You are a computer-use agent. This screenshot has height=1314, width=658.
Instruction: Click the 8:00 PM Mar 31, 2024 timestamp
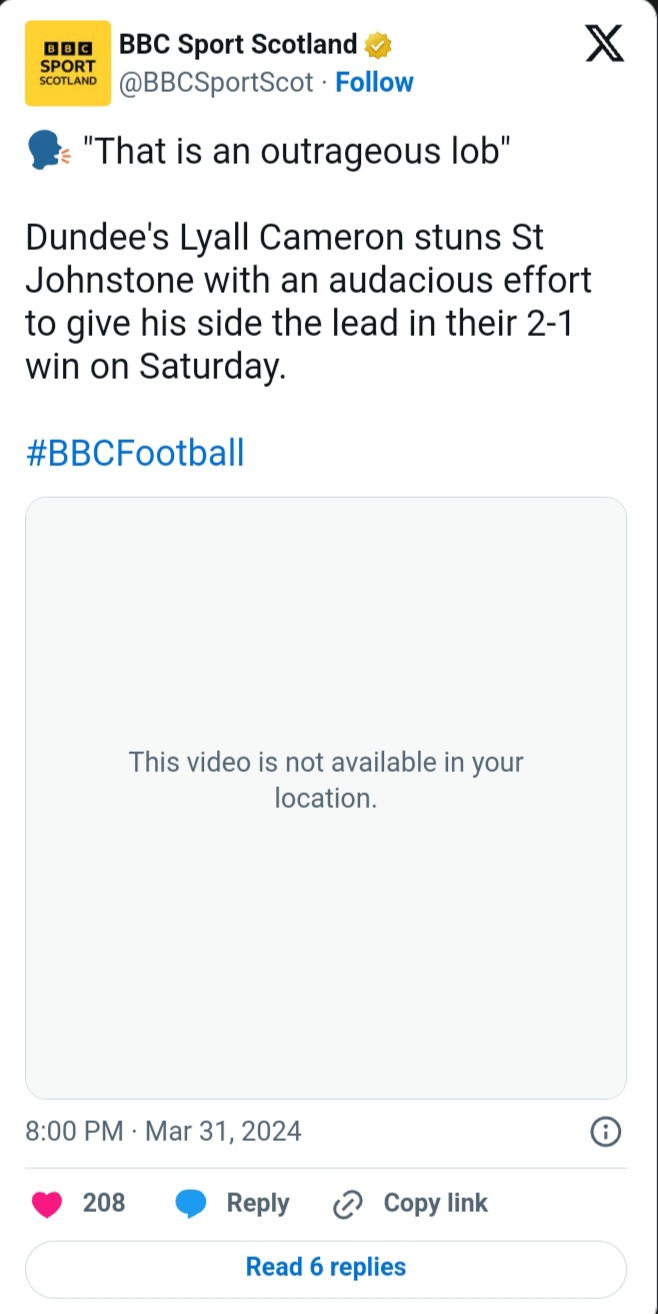click(x=163, y=1131)
